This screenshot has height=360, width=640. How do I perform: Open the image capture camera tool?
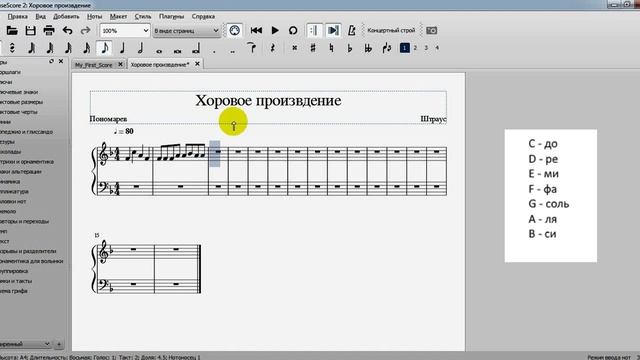(x=431, y=31)
